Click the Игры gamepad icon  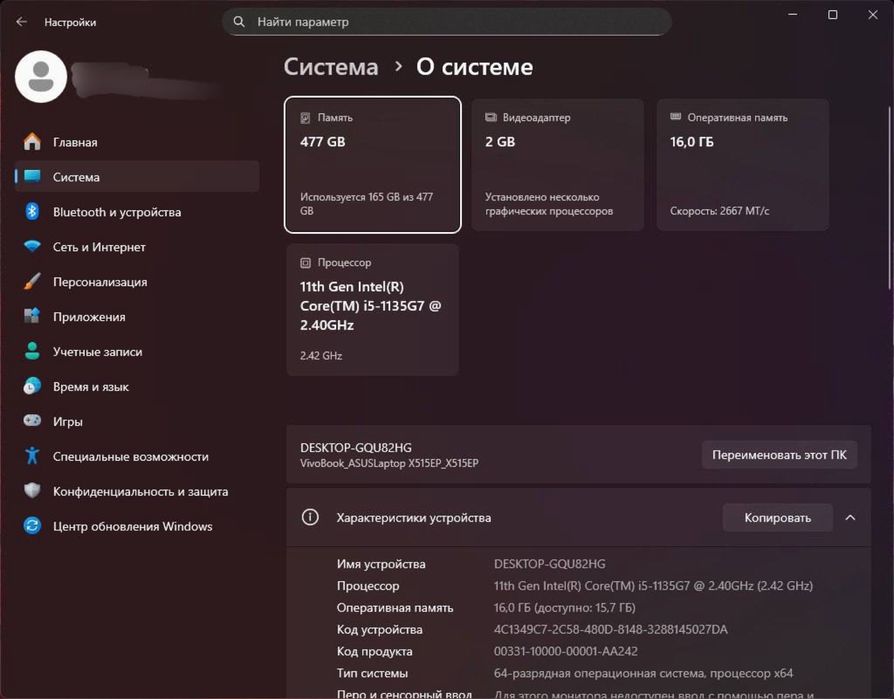point(32,421)
